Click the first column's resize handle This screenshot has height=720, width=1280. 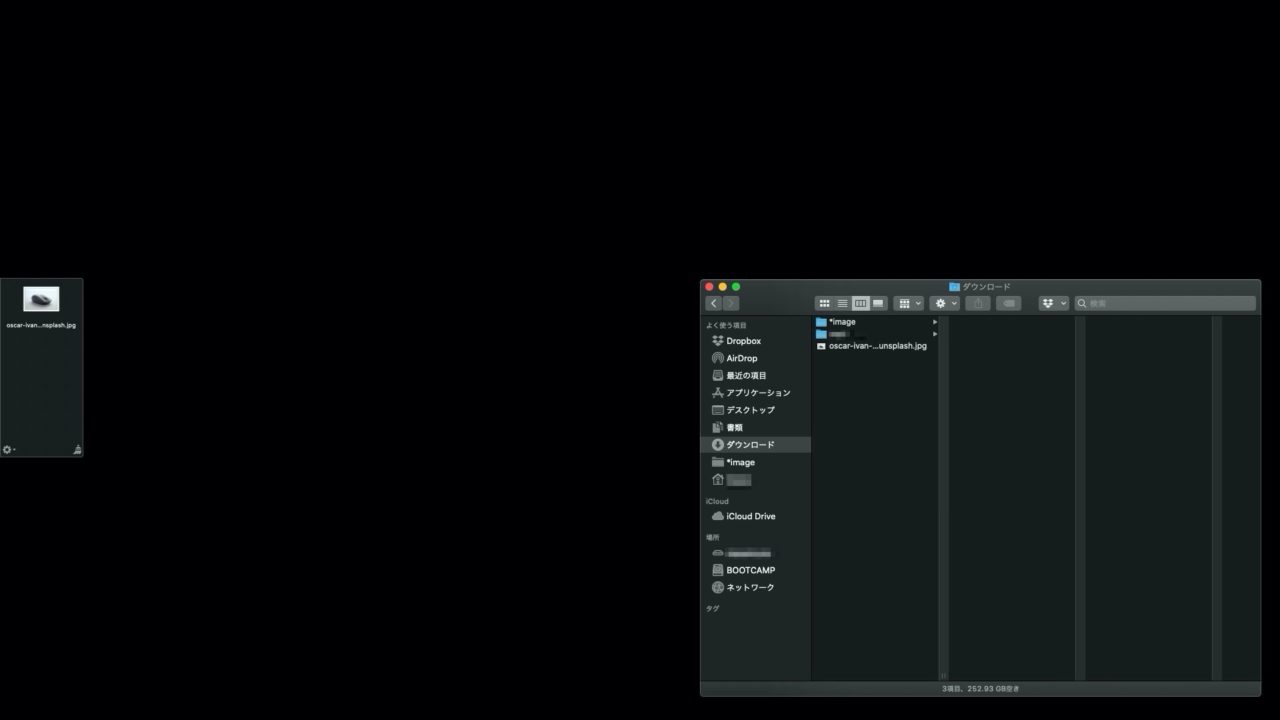[x=942, y=676]
